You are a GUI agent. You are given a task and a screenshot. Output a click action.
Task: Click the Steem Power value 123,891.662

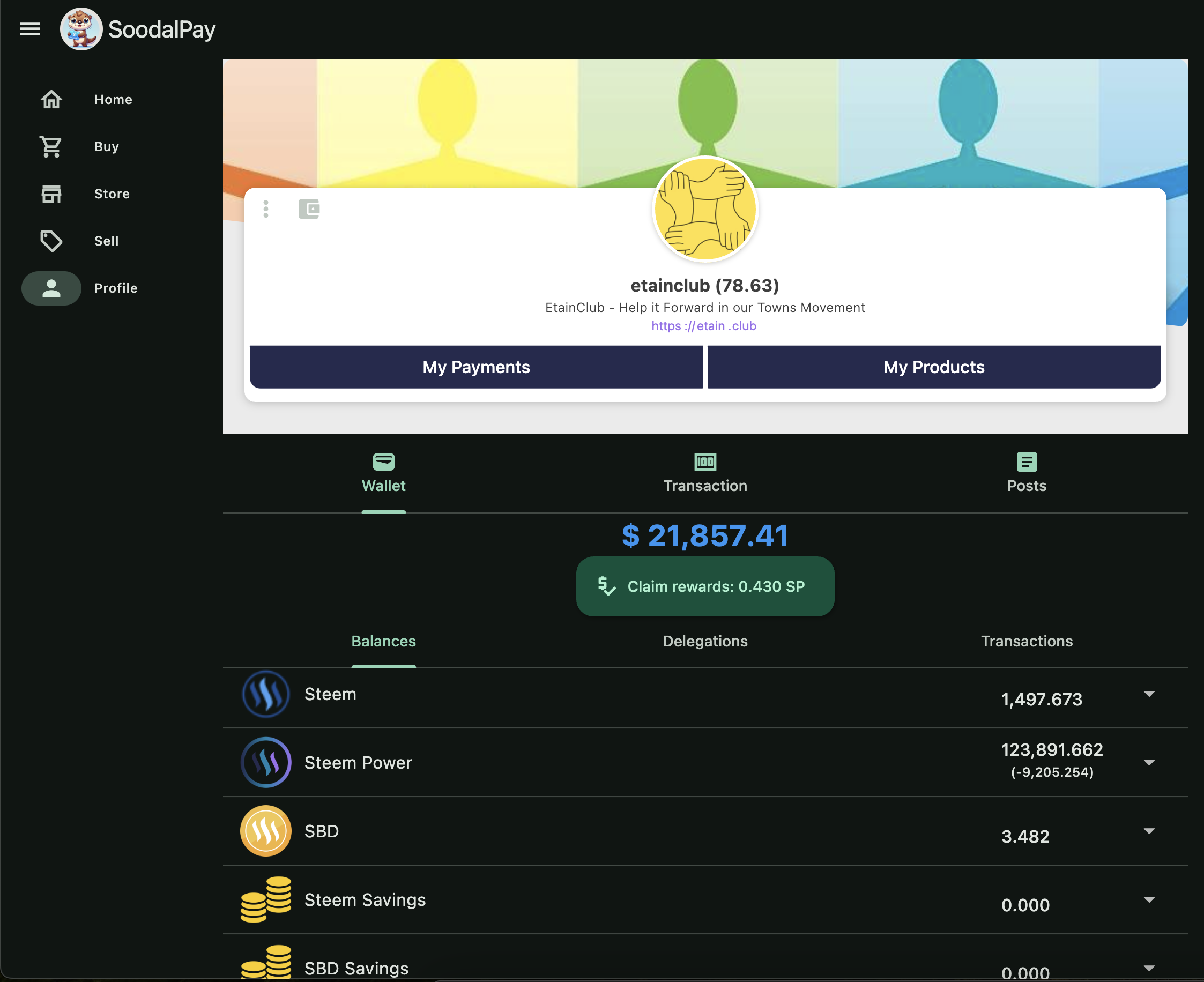tap(1052, 750)
